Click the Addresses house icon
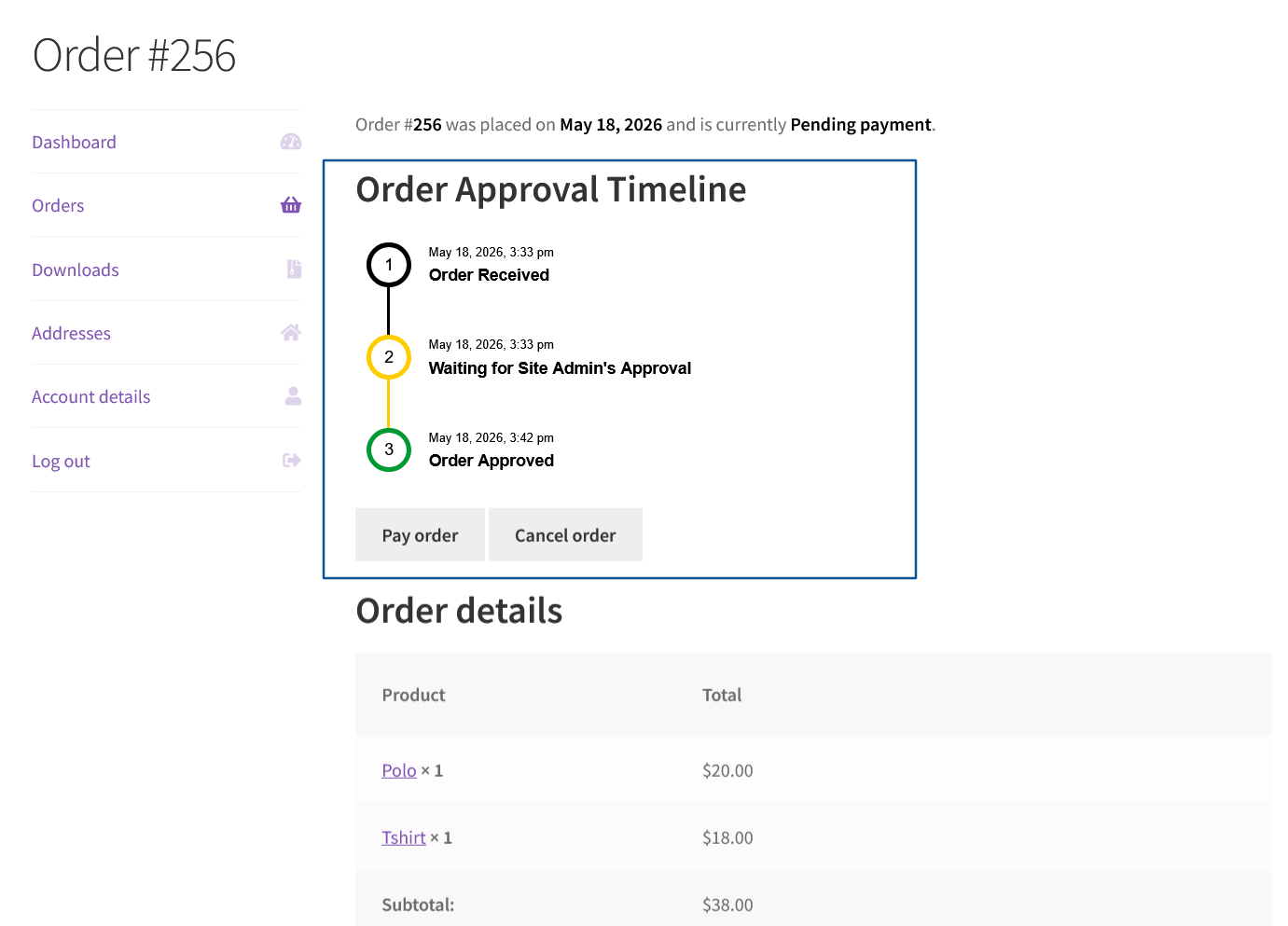The width and height of the screenshot is (1288, 926). pyautogui.click(x=291, y=333)
